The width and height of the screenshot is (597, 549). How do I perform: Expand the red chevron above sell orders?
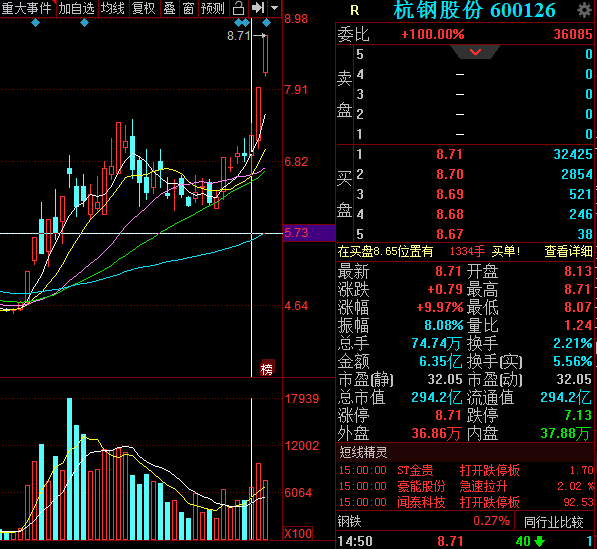tap(475, 52)
